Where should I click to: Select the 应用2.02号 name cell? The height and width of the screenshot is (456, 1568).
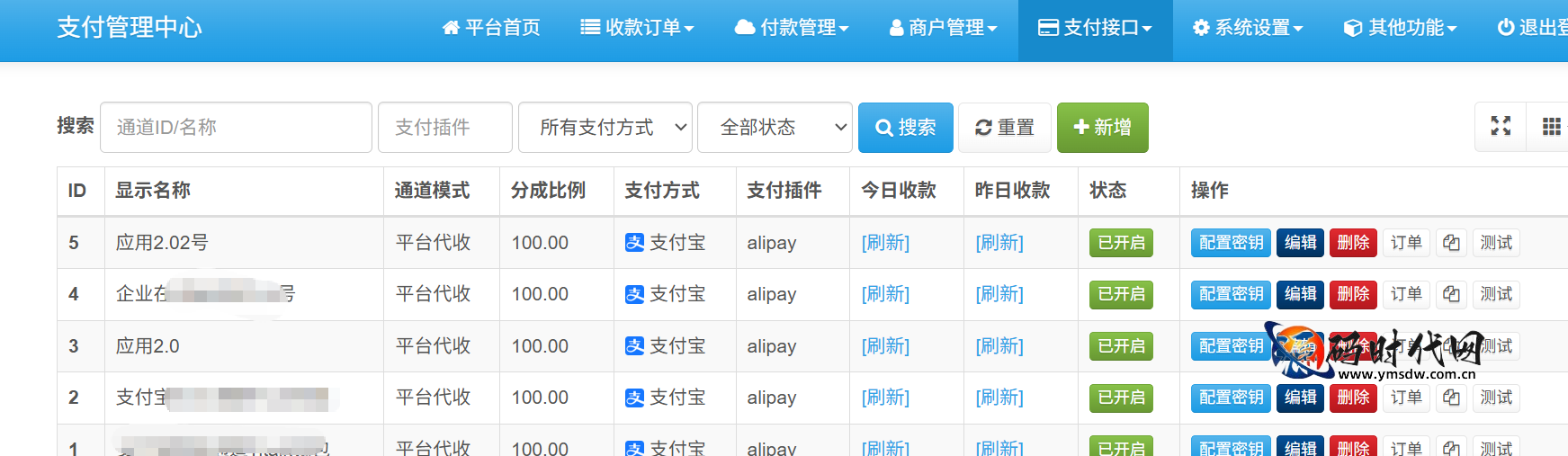(x=244, y=243)
